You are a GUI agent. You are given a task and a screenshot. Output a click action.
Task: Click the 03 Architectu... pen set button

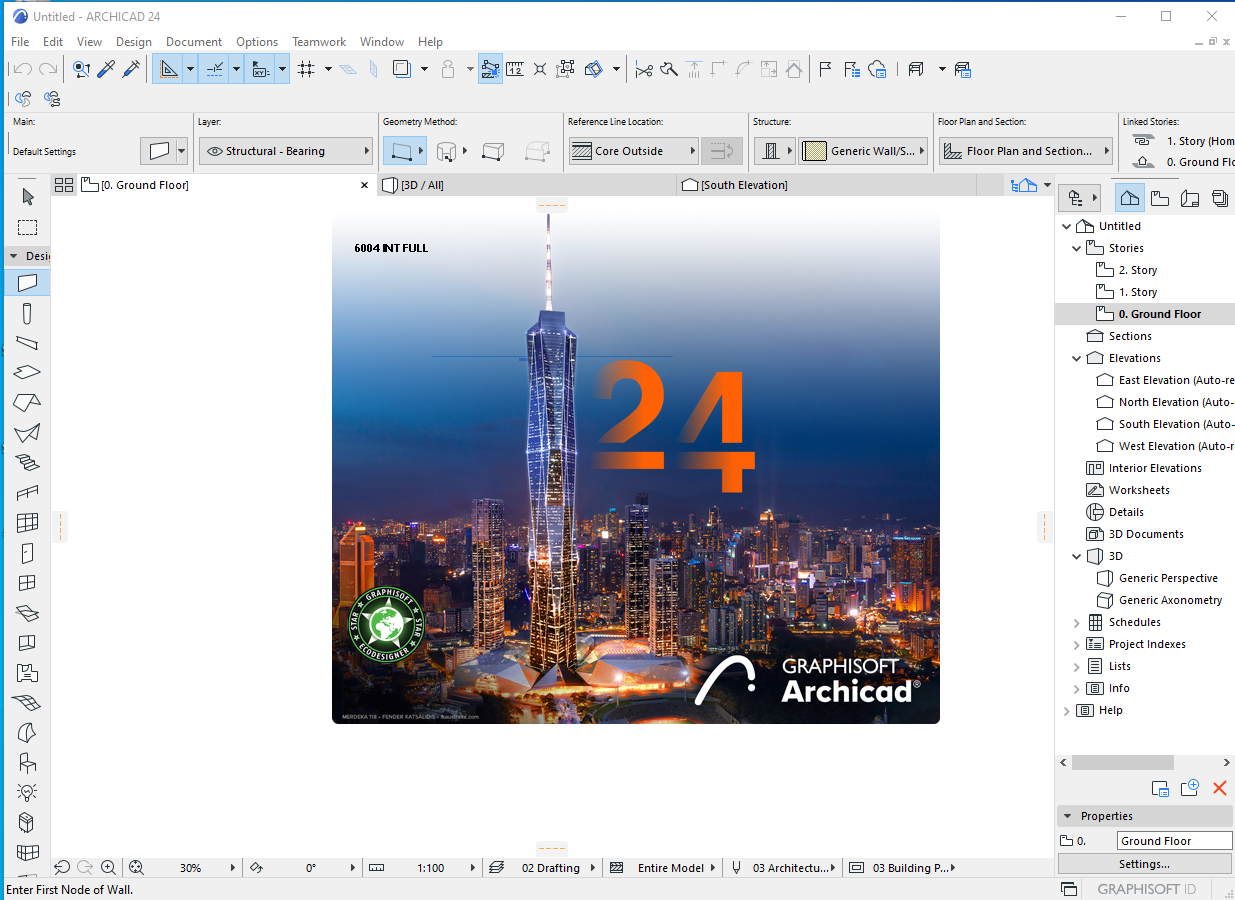(x=783, y=868)
